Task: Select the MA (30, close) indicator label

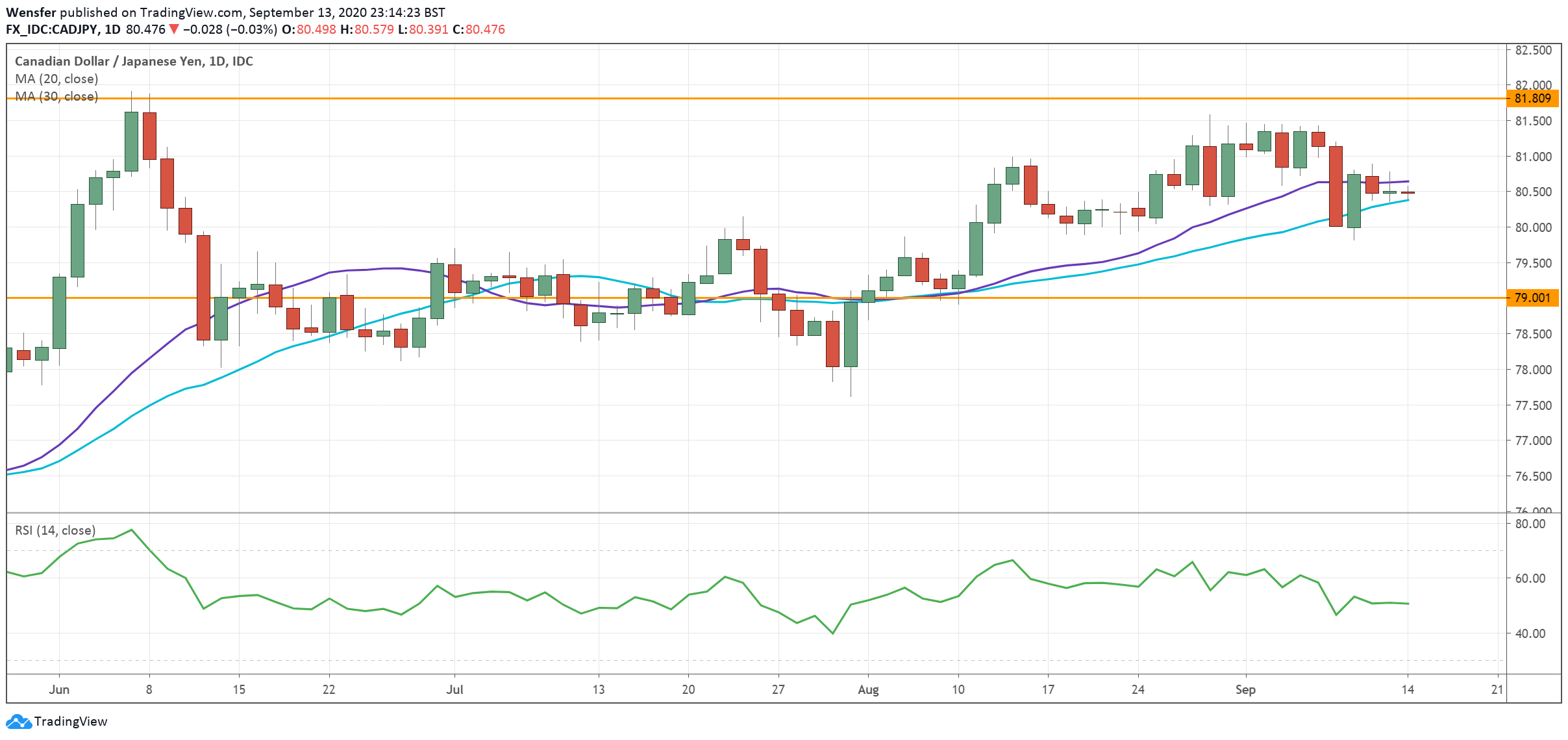Action: click(x=56, y=96)
